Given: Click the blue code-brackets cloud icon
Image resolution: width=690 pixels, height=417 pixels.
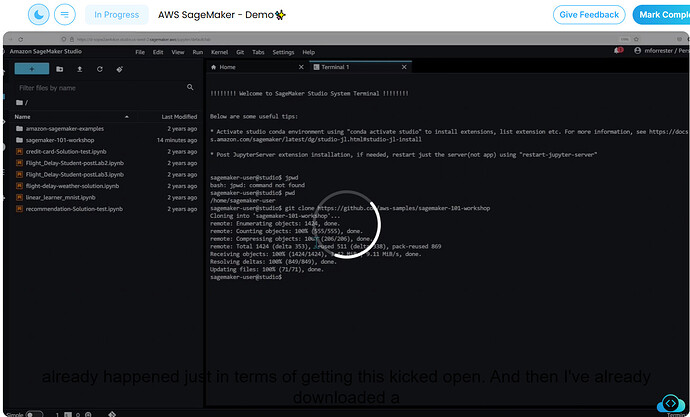Looking at the screenshot, I should pos(670,403).
